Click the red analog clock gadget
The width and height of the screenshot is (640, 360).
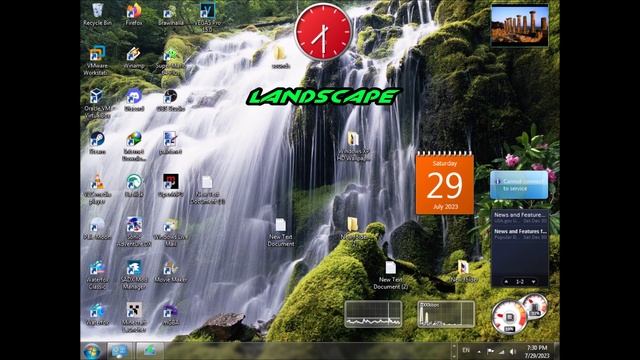point(323,31)
